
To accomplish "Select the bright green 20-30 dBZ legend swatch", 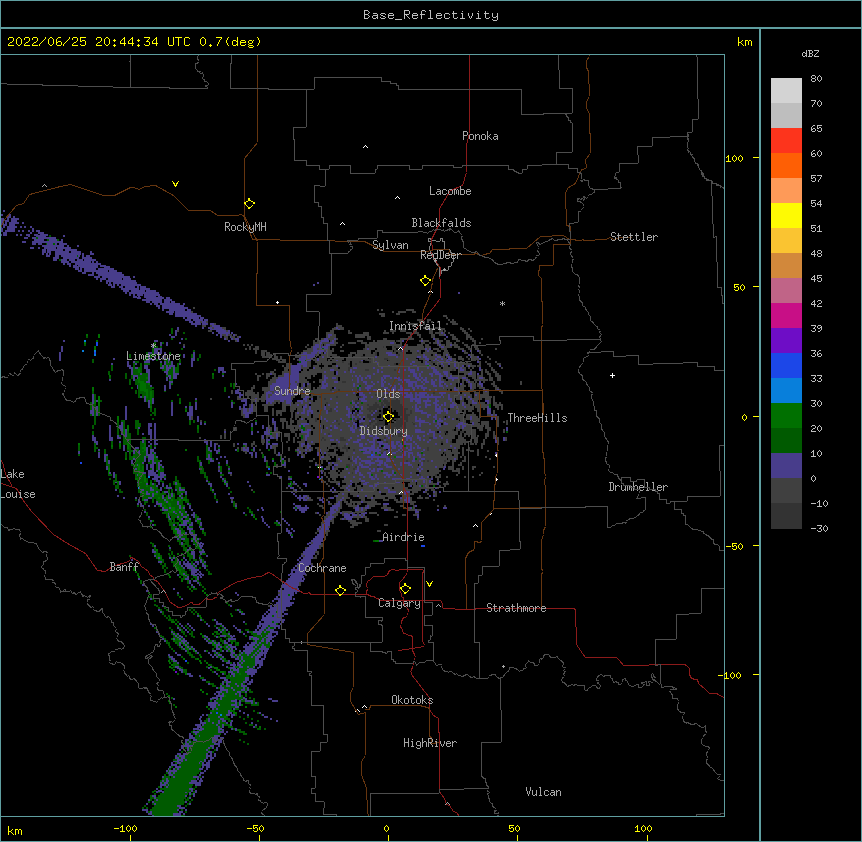I will (x=786, y=416).
